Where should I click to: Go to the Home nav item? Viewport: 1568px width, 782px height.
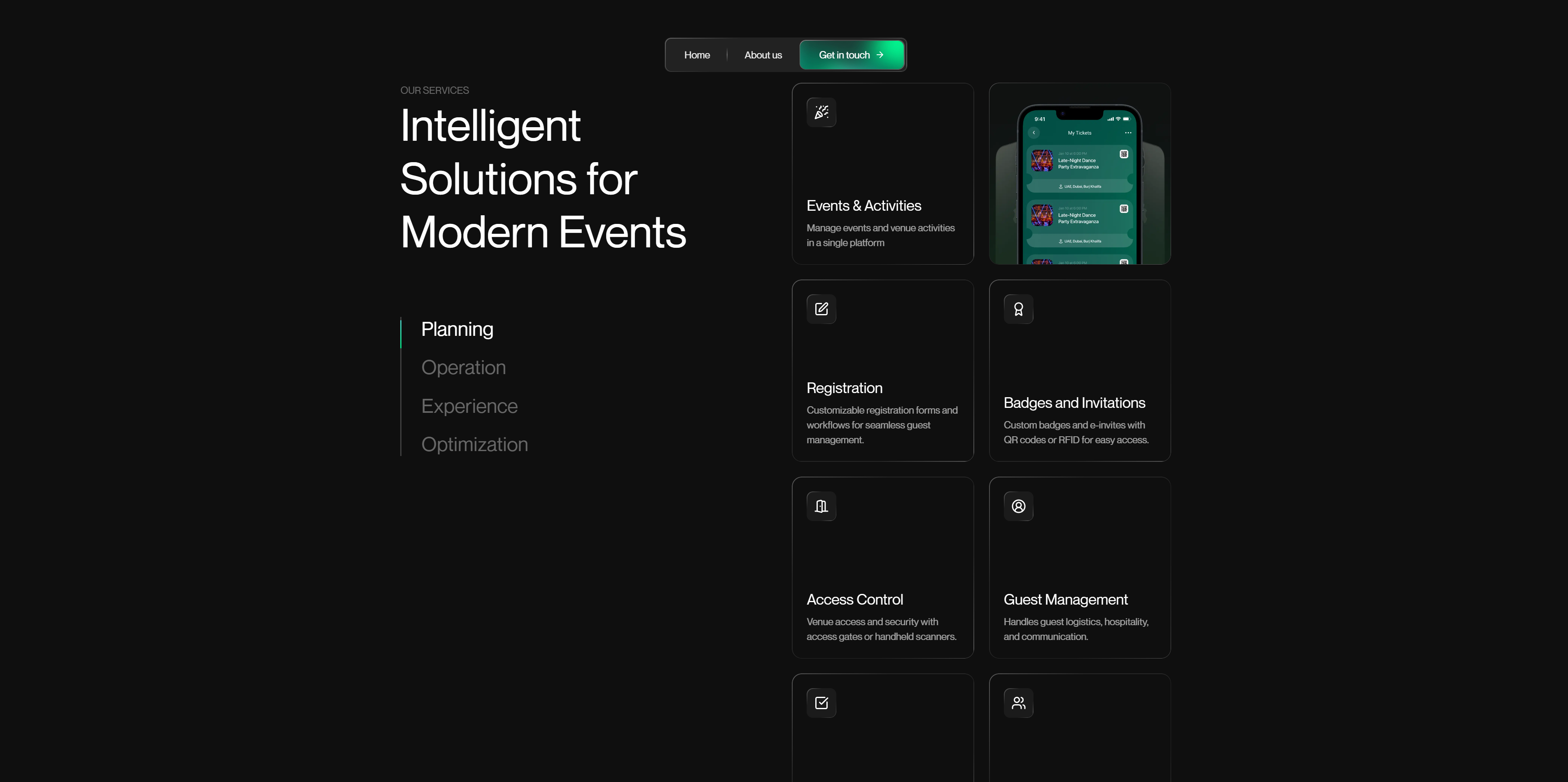[697, 55]
